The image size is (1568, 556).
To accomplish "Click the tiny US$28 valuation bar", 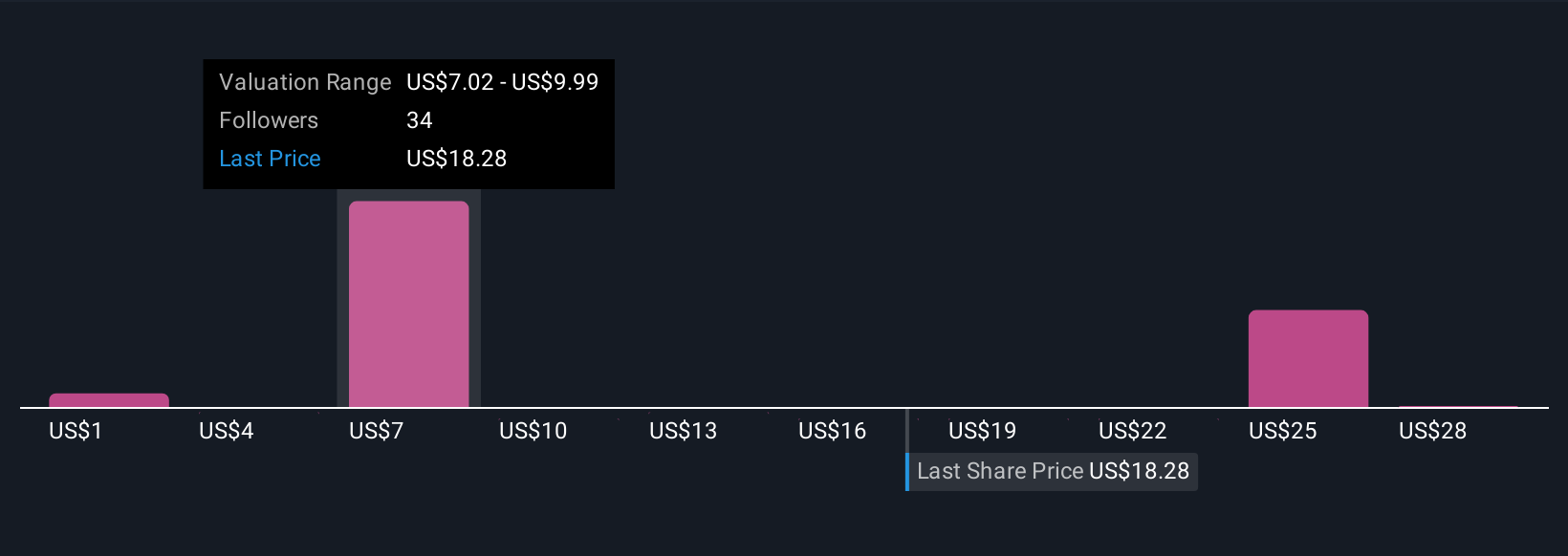I will click(x=1458, y=407).
